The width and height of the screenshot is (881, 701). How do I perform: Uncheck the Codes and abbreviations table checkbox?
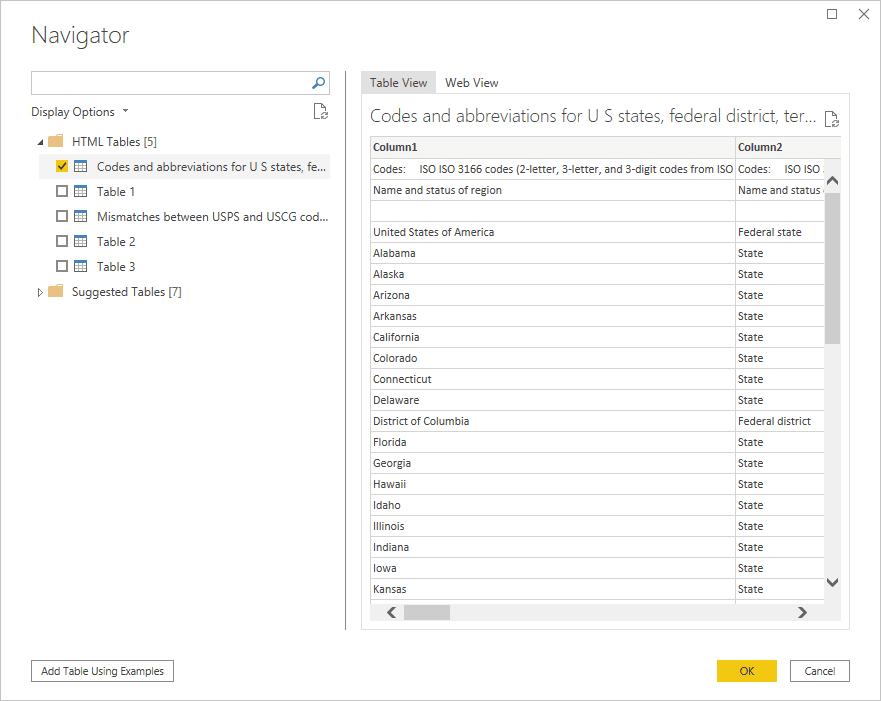62,167
